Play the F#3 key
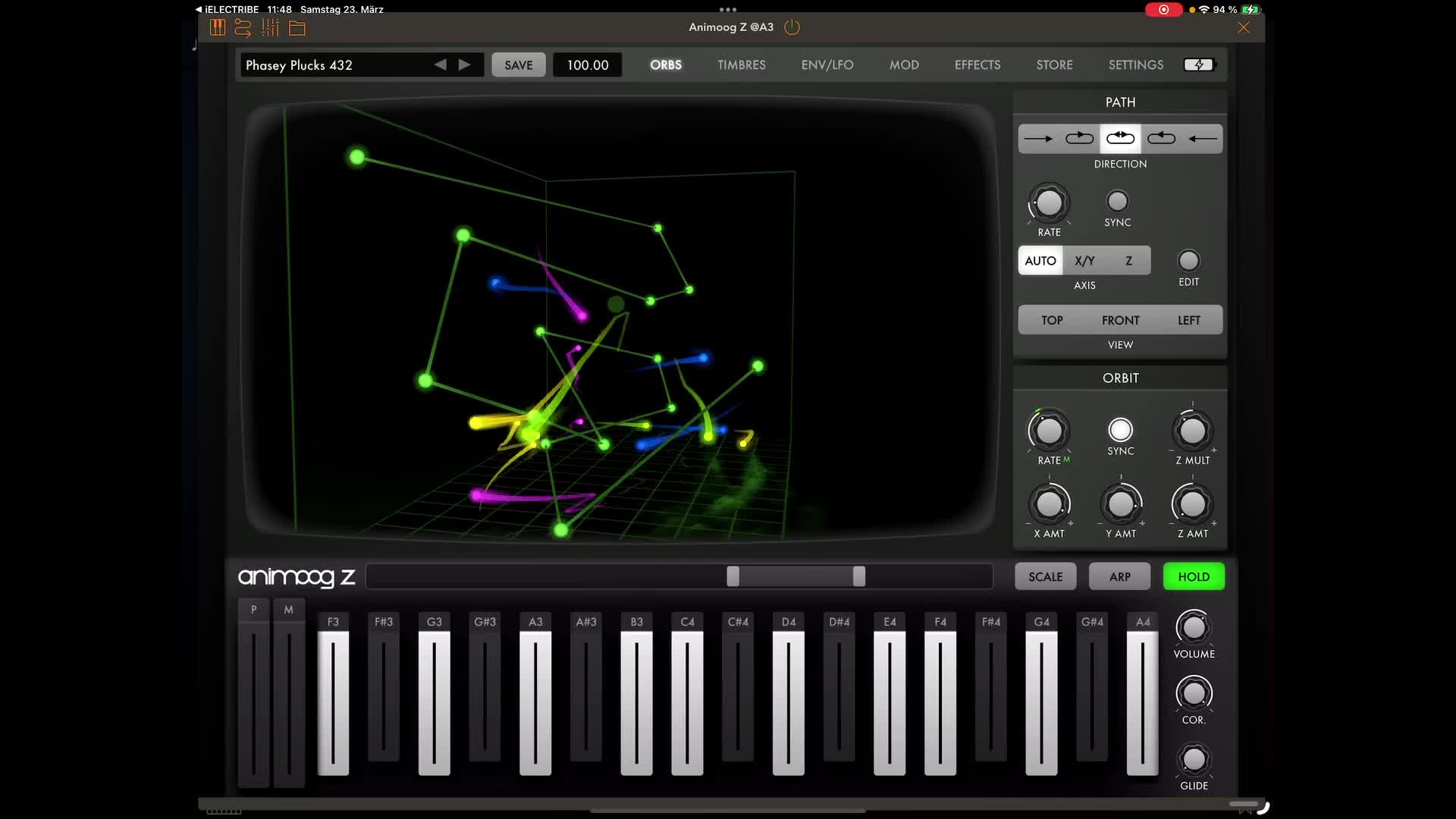Screen dimensions: 1456x819 [x=384, y=686]
